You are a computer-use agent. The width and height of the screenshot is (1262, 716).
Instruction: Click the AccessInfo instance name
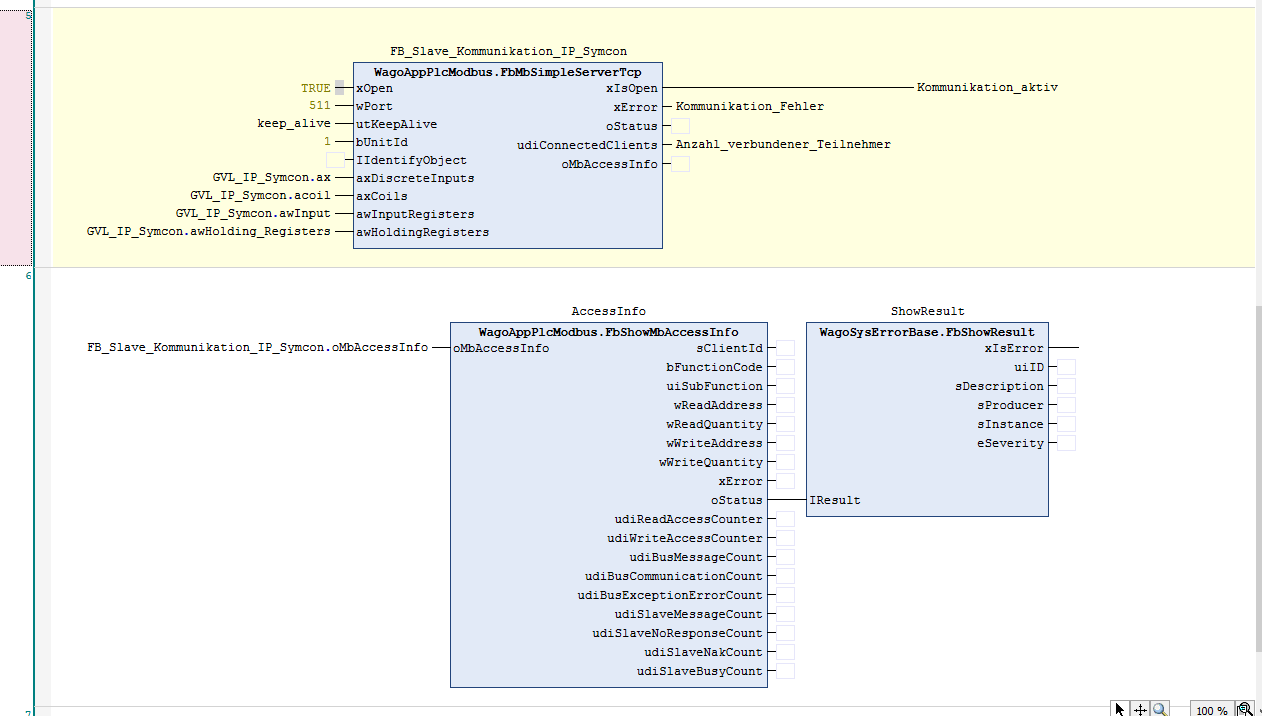click(x=609, y=311)
